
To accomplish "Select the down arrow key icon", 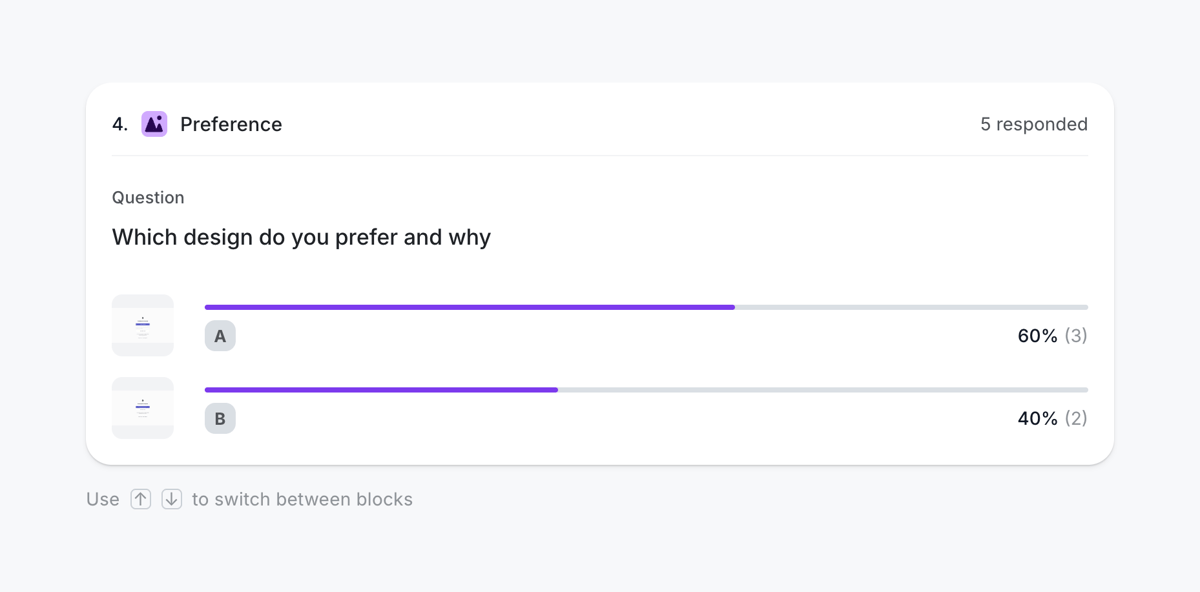I will [171, 498].
